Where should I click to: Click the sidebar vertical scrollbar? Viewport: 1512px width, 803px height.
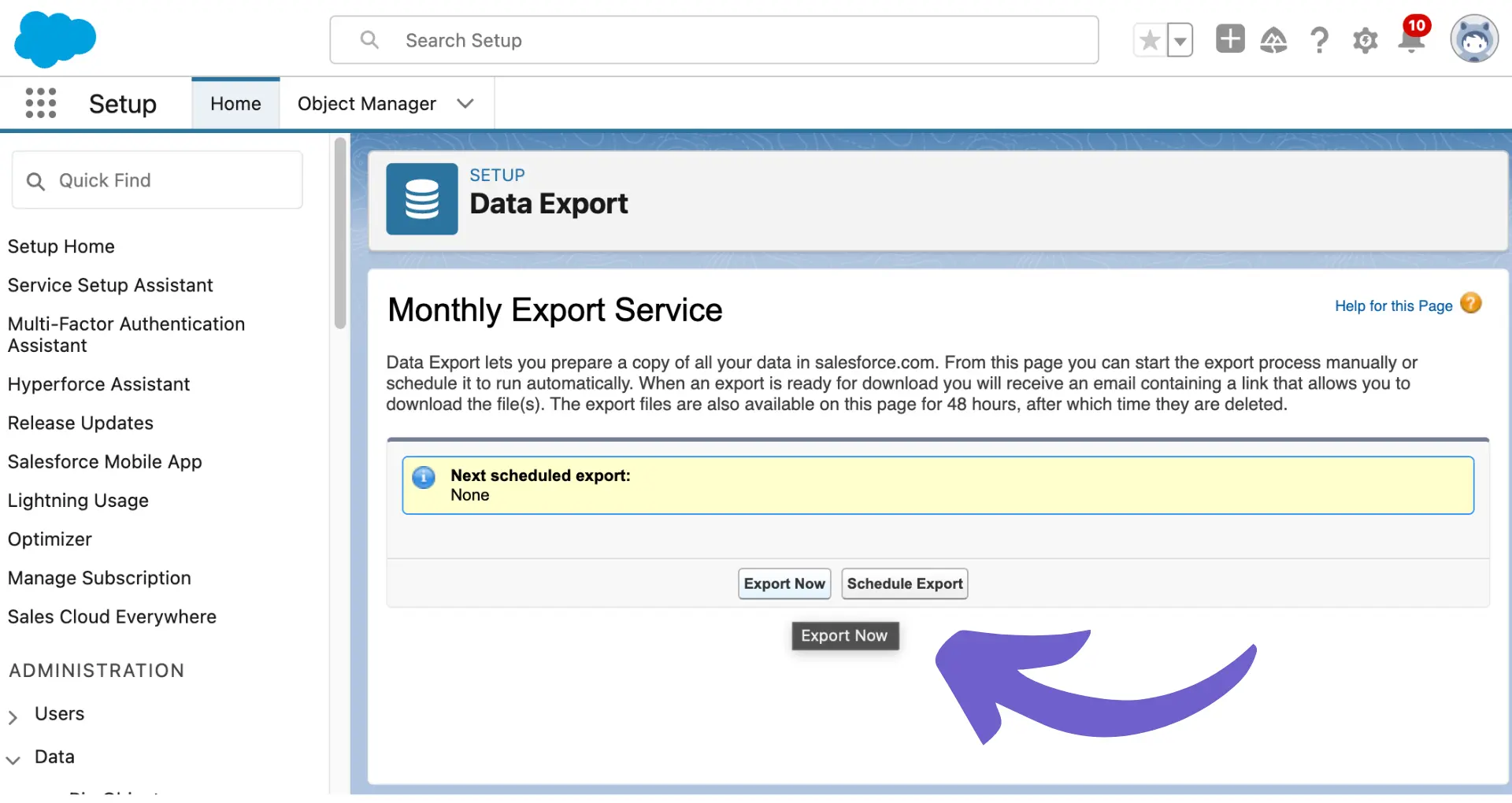[340, 233]
